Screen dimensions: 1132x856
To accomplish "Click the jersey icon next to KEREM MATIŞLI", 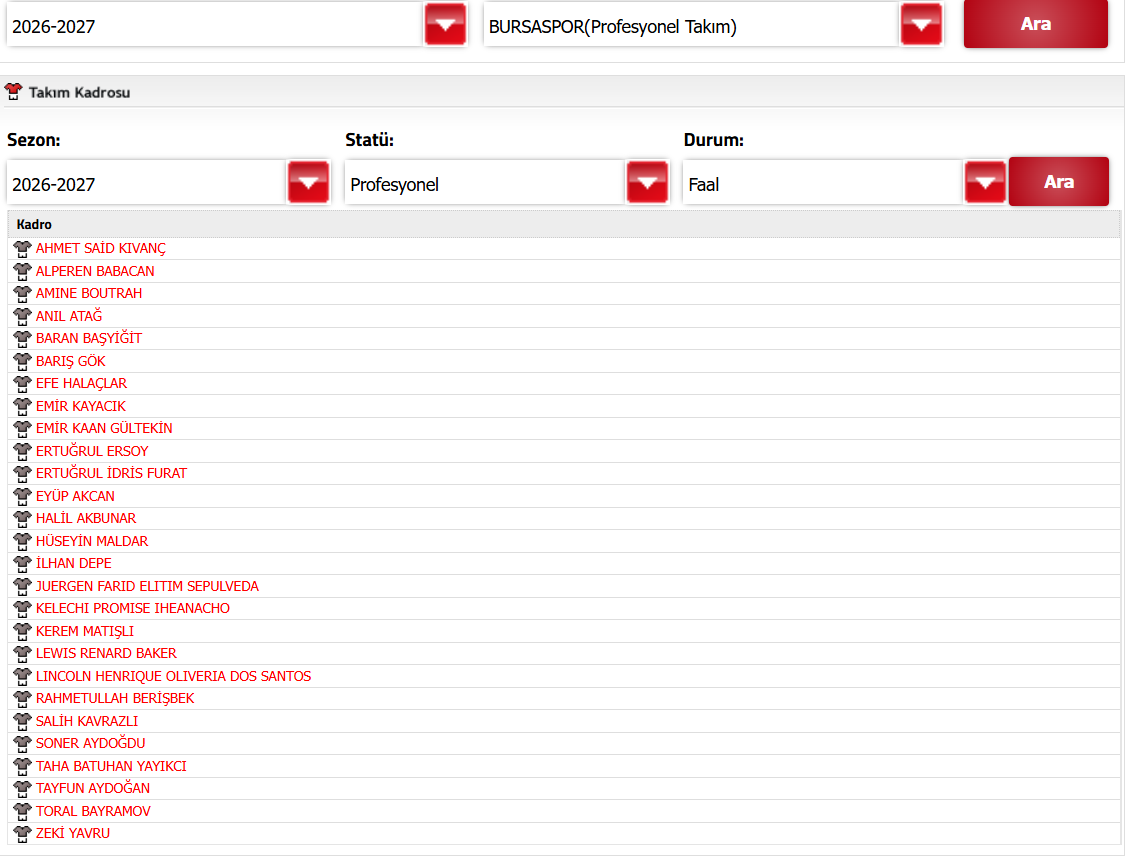I will [22, 631].
